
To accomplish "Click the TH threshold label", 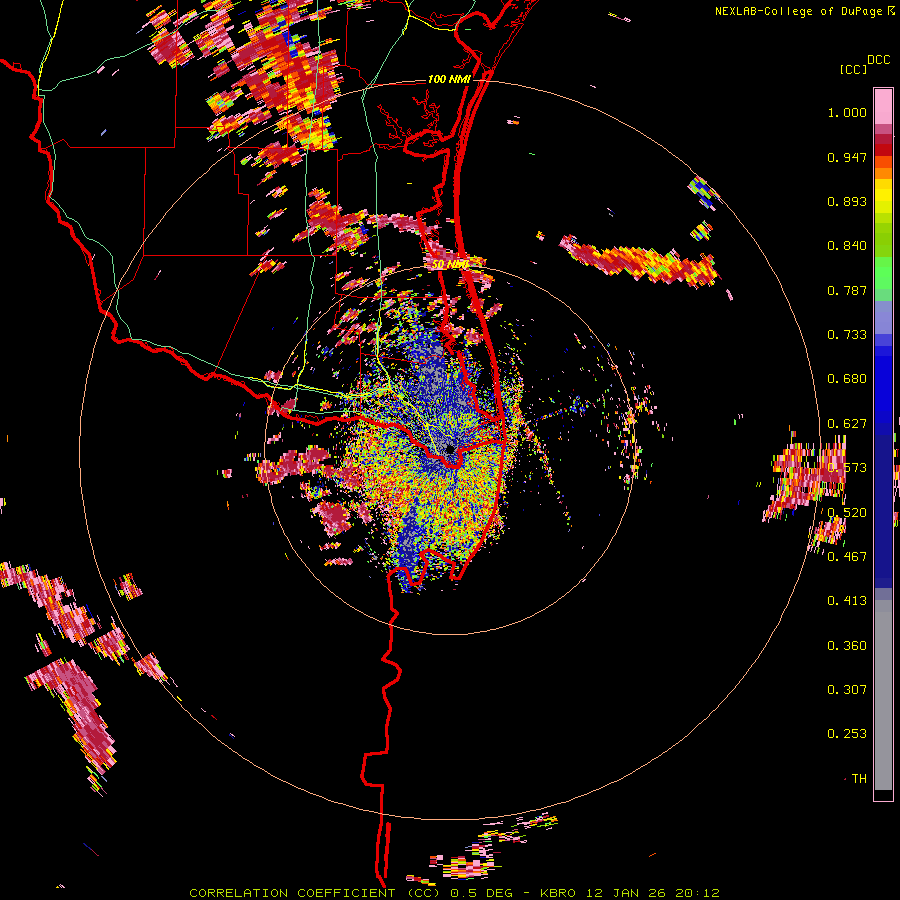I will tap(859, 778).
